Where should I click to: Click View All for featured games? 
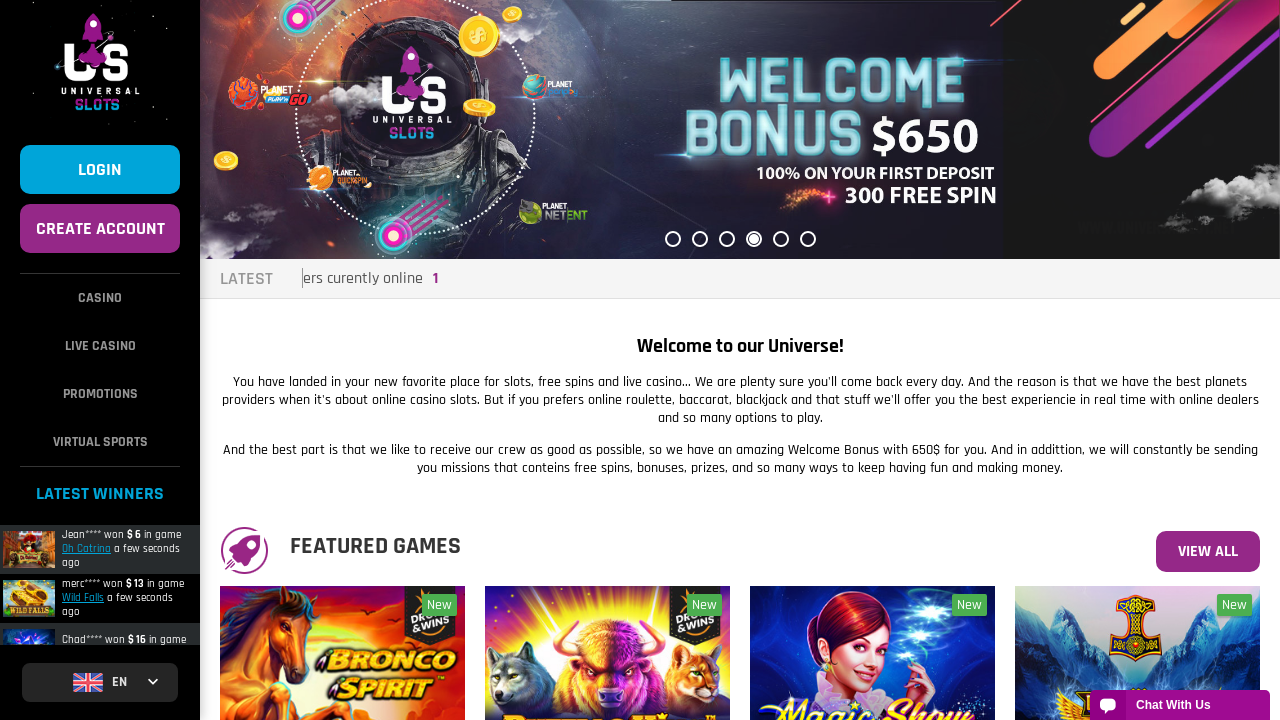[1208, 551]
